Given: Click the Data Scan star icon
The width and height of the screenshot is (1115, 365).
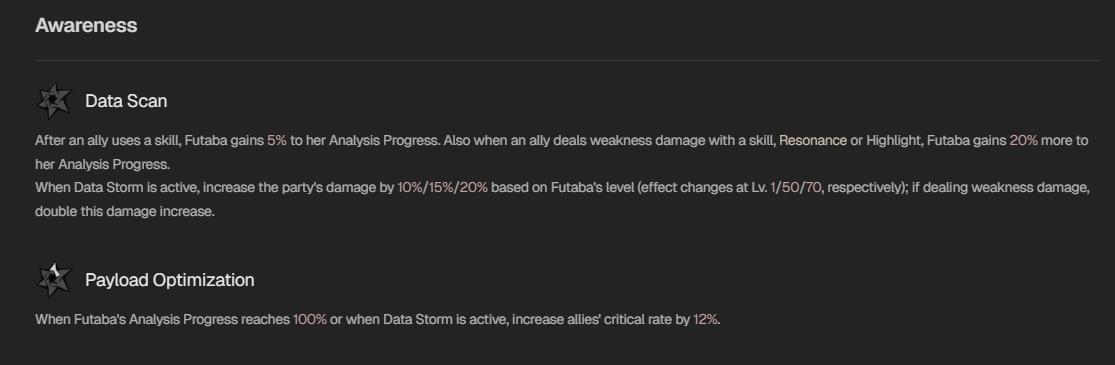Looking at the screenshot, I should pos(54,101).
